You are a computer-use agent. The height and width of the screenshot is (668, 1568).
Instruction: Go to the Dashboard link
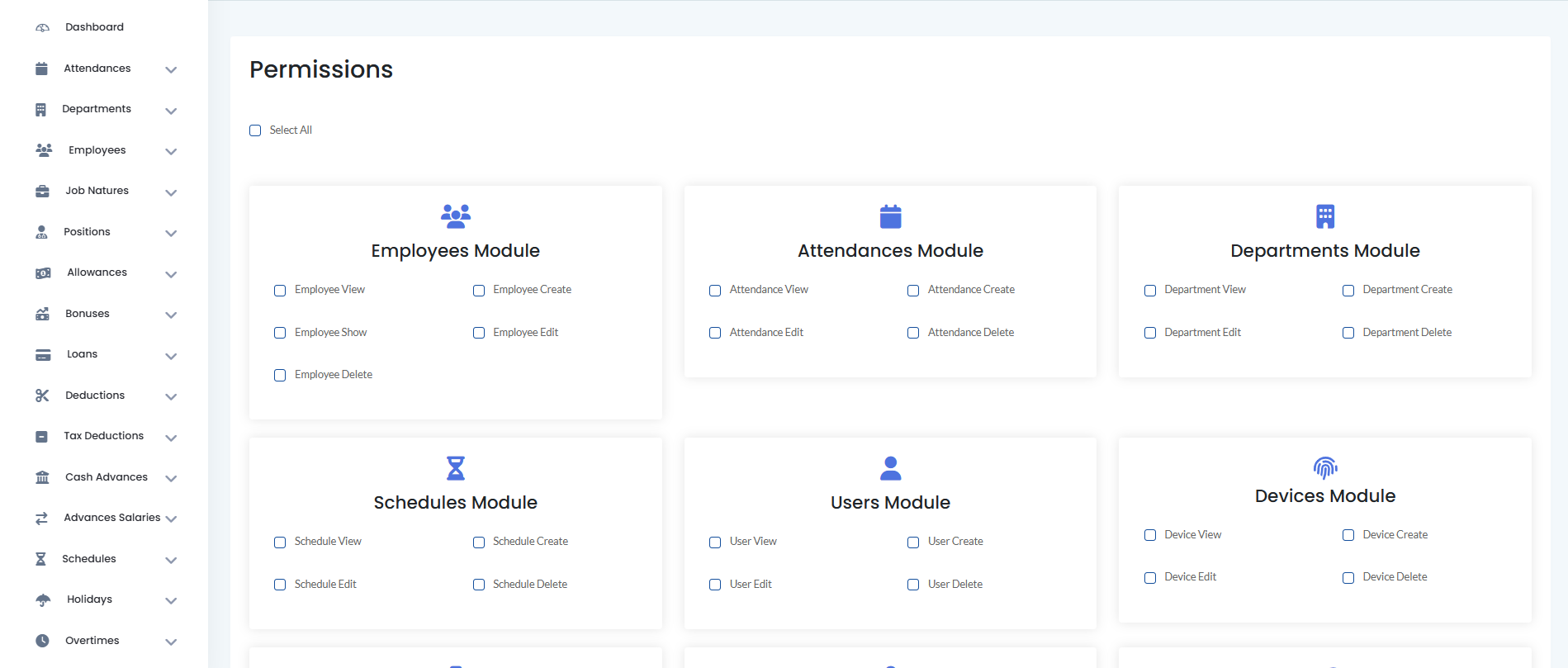point(94,27)
